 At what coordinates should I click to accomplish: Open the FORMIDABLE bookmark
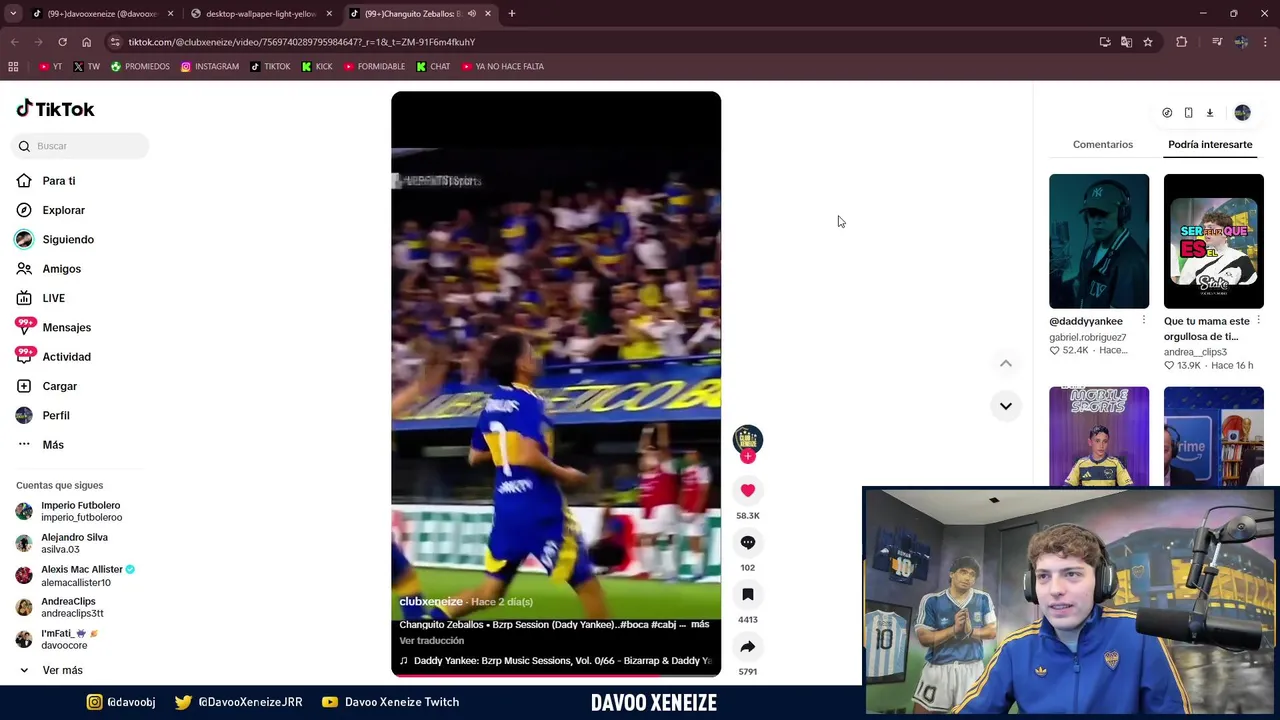click(x=374, y=66)
